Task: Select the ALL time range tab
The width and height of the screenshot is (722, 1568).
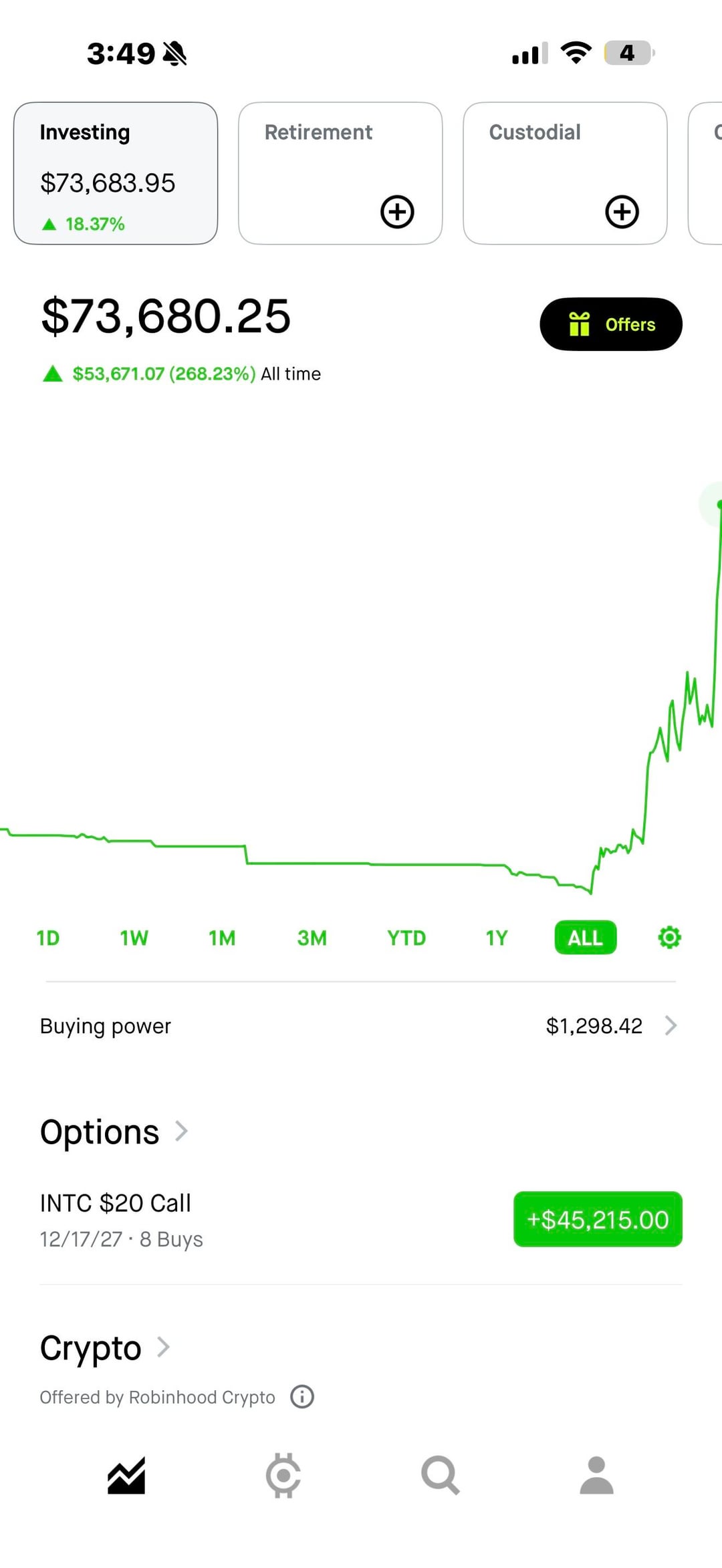Action: click(585, 938)
